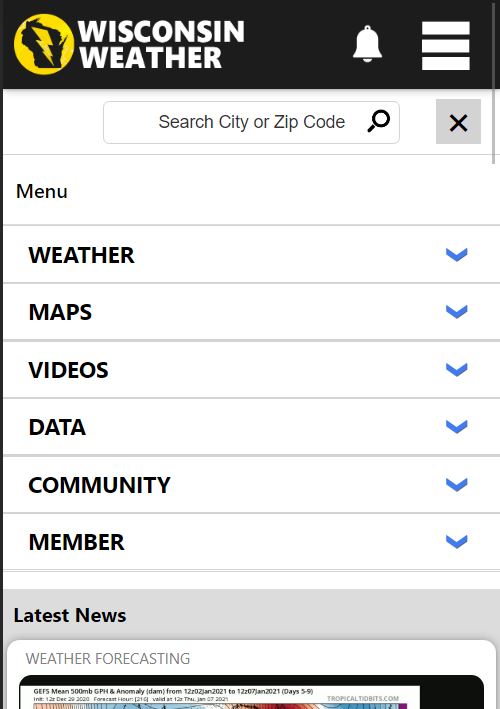The image size is (500, 709).
Task: Open the notifications bell
Action: tap(367, 44)
